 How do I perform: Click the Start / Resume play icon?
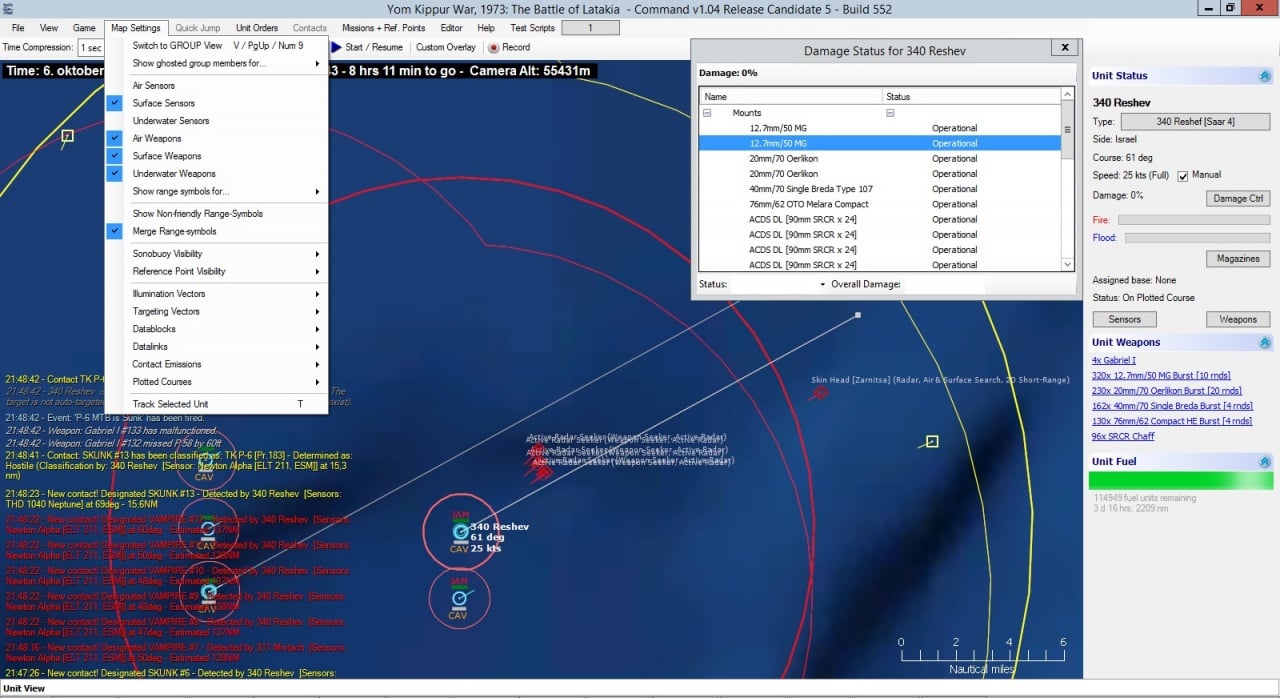click(337, 47)
